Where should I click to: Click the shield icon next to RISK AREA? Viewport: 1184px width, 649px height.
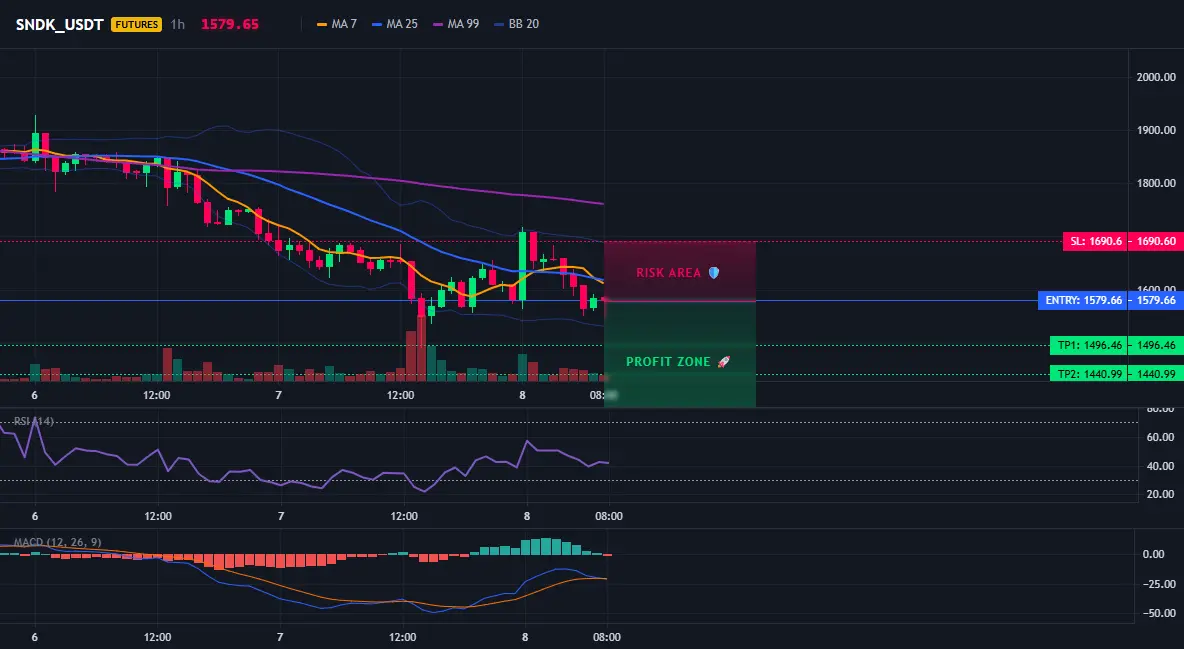714,273
